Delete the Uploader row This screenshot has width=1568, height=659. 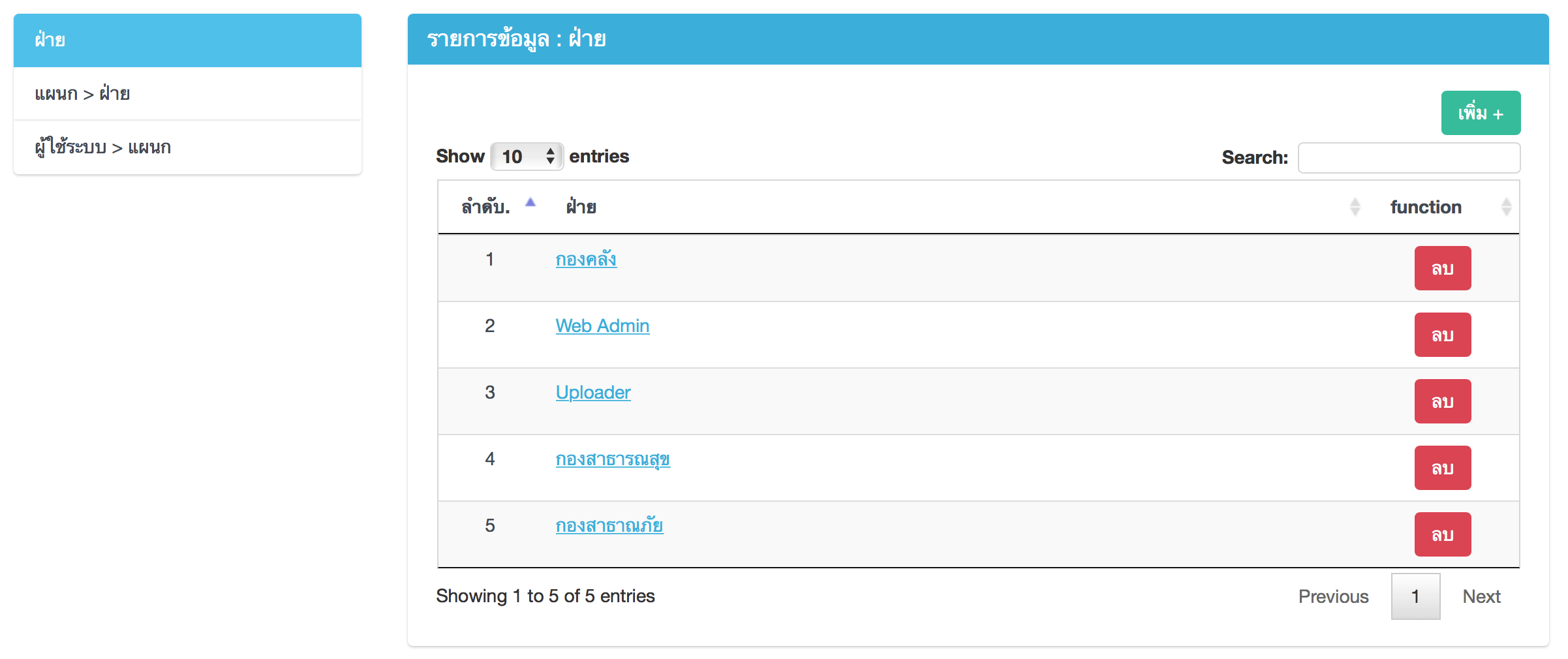pos(1442,401)
